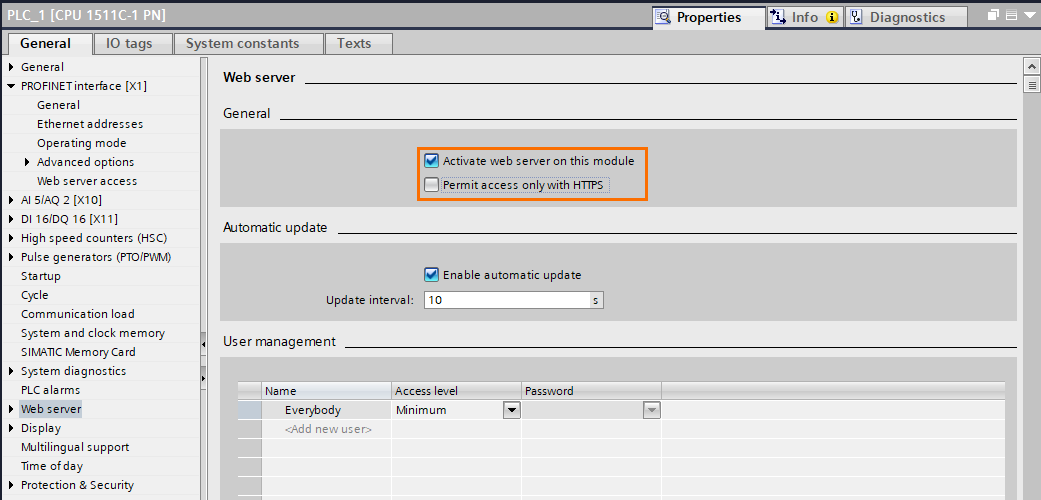Select Startup in navigation tree
This screenshot has height=500, width=1041.
(40, 276)
